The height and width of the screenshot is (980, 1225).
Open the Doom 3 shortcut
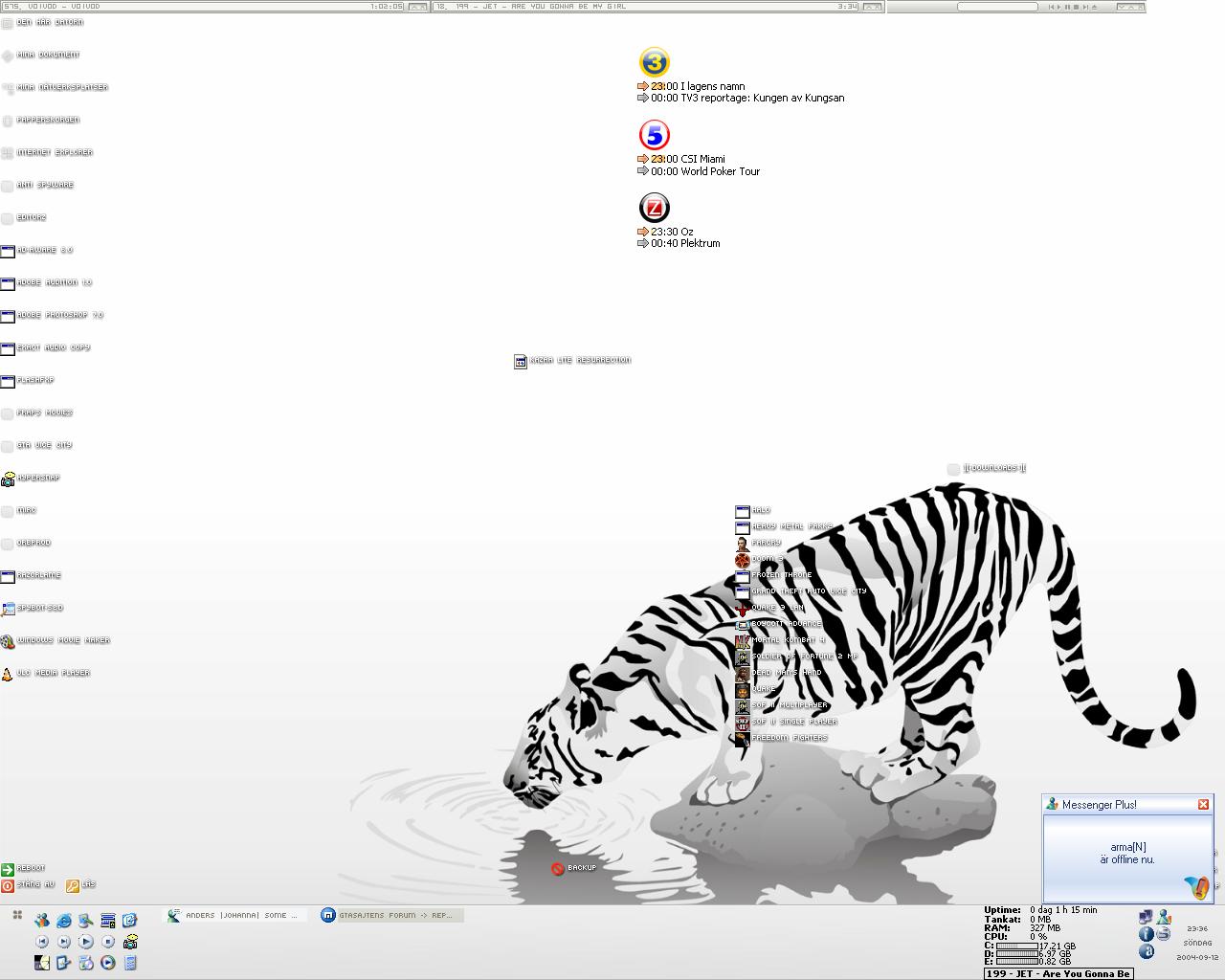(x=760, y=559)
